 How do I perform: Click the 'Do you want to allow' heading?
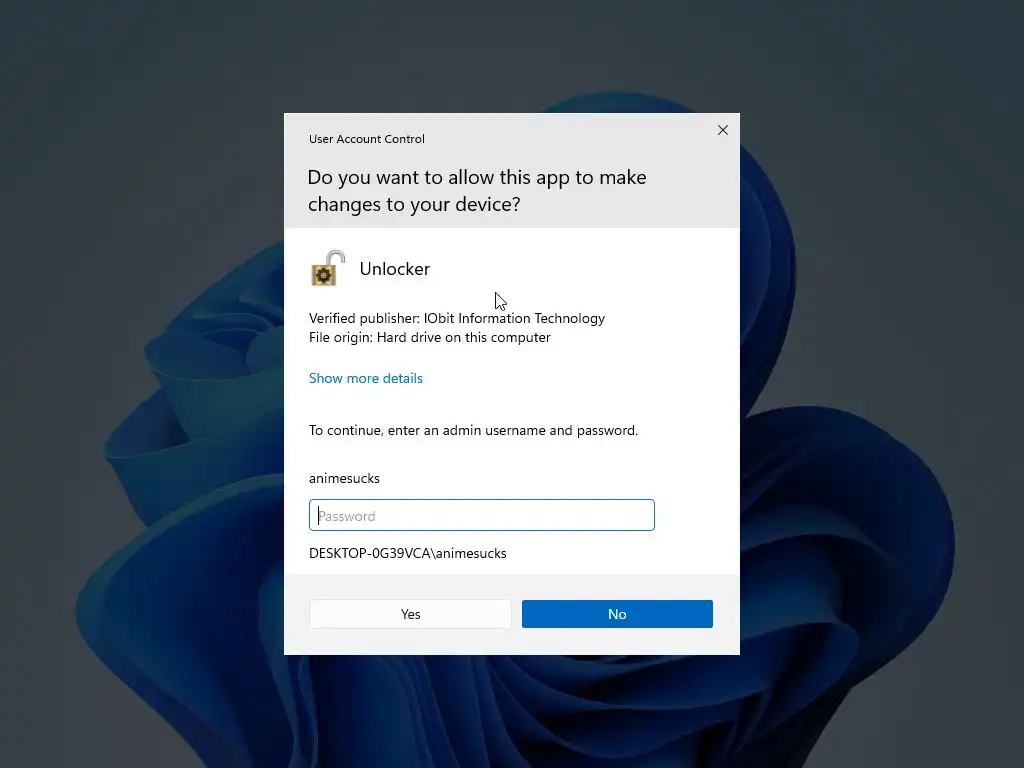(477, 191)
